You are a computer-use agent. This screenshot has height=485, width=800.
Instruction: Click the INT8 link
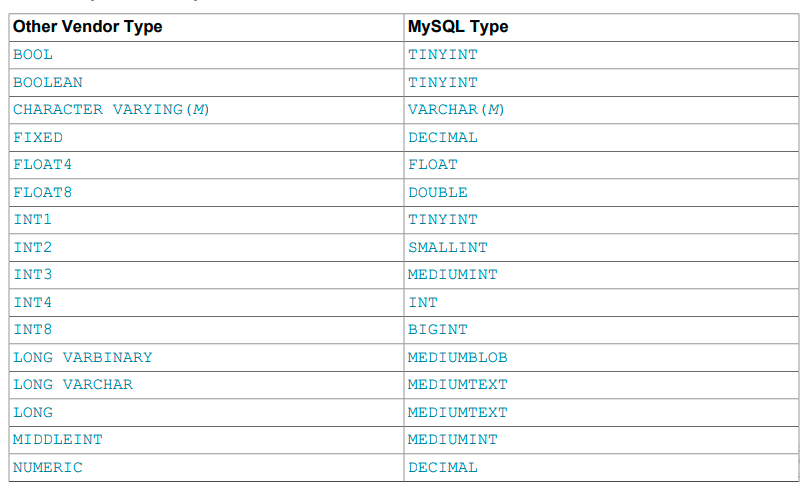[33, 329]
